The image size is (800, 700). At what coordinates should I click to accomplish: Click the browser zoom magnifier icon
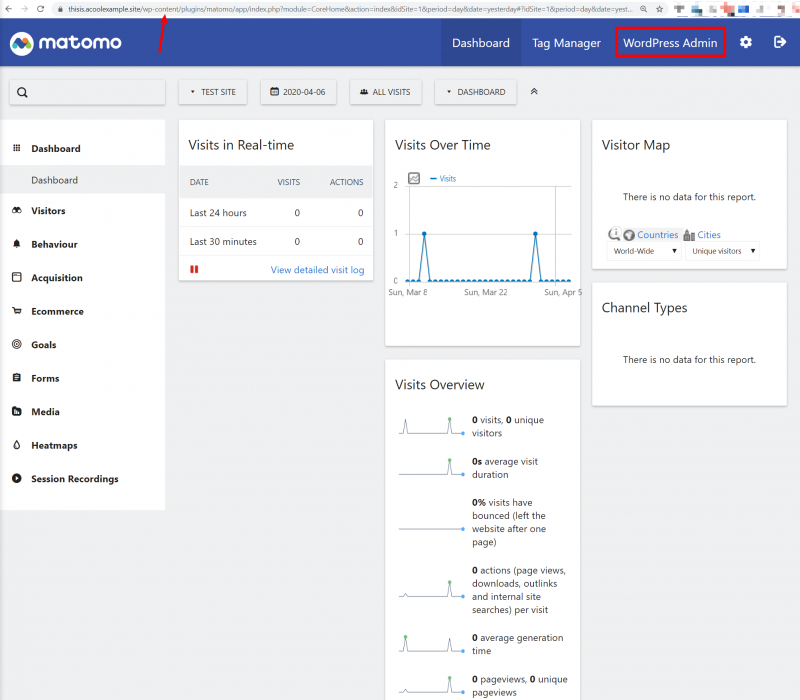click(644, 9)
